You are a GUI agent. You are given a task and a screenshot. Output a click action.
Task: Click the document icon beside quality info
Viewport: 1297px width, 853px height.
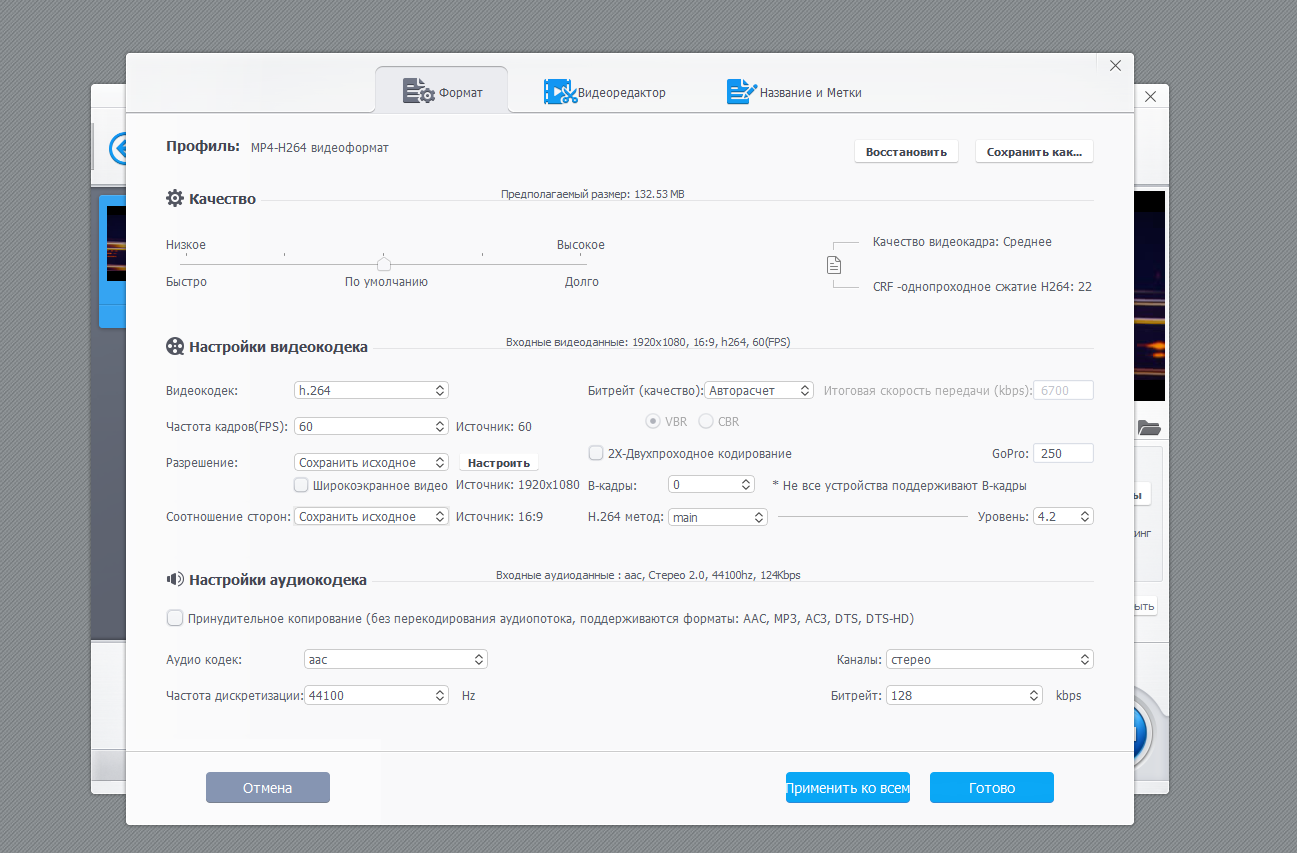pos(834,265)
